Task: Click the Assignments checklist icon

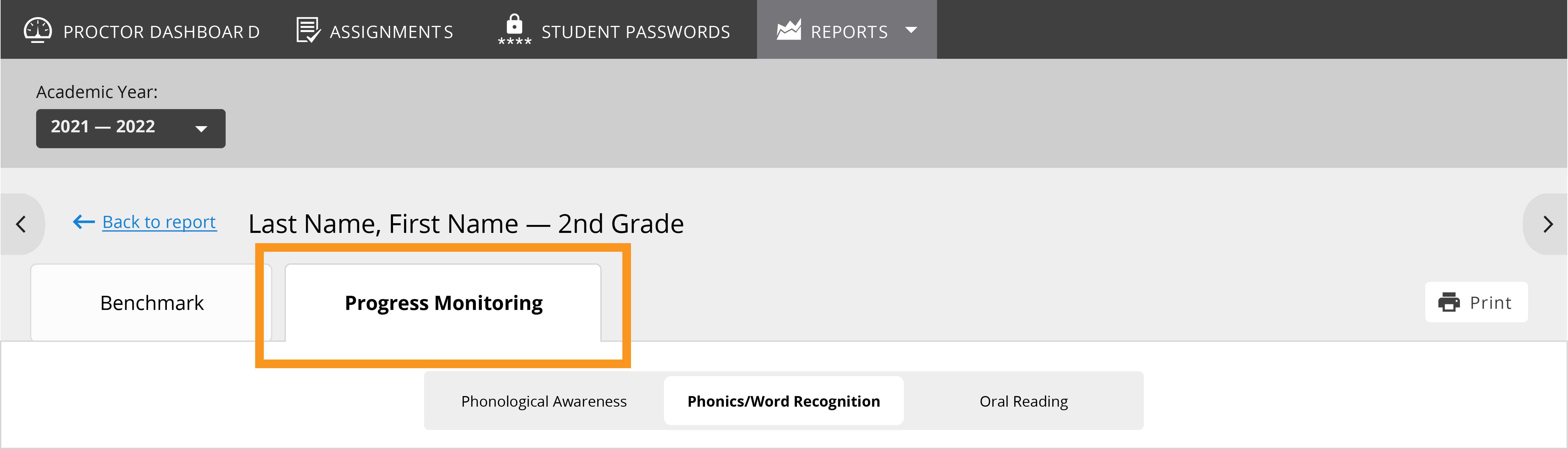Action: (308, 30)
